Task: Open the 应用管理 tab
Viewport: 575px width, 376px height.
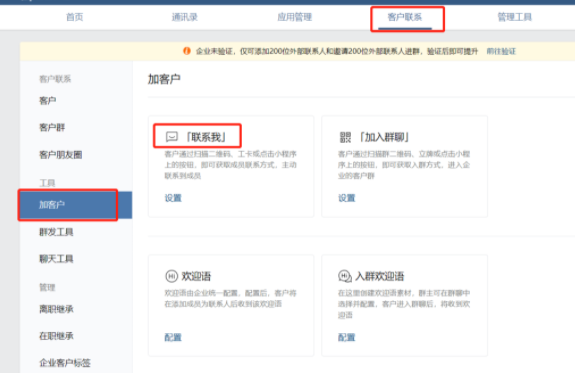Action: [x=294, y=17]
